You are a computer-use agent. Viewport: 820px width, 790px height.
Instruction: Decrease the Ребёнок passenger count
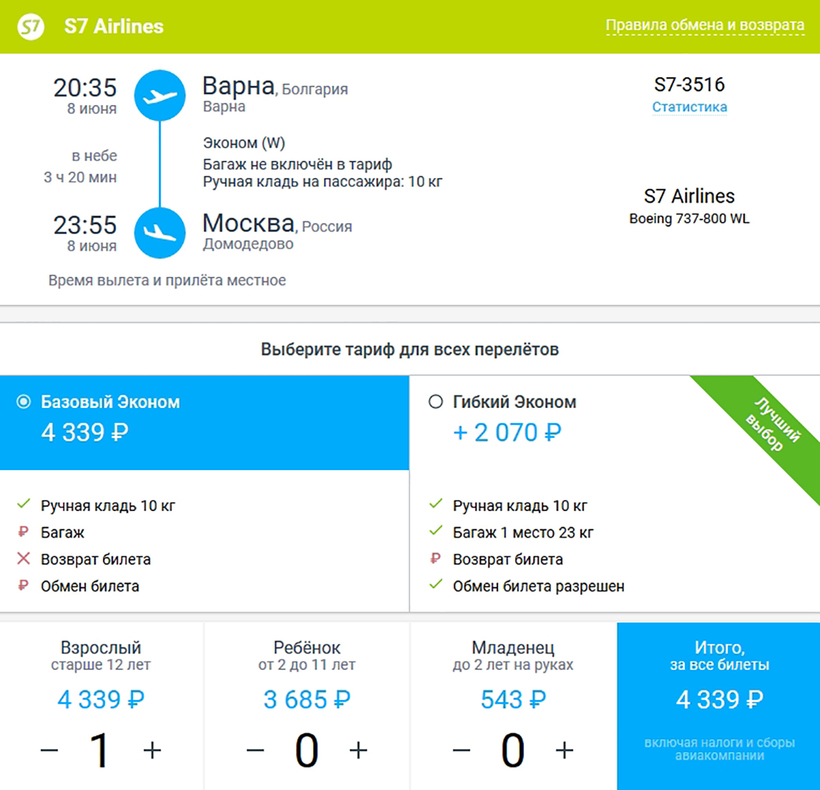255,751
